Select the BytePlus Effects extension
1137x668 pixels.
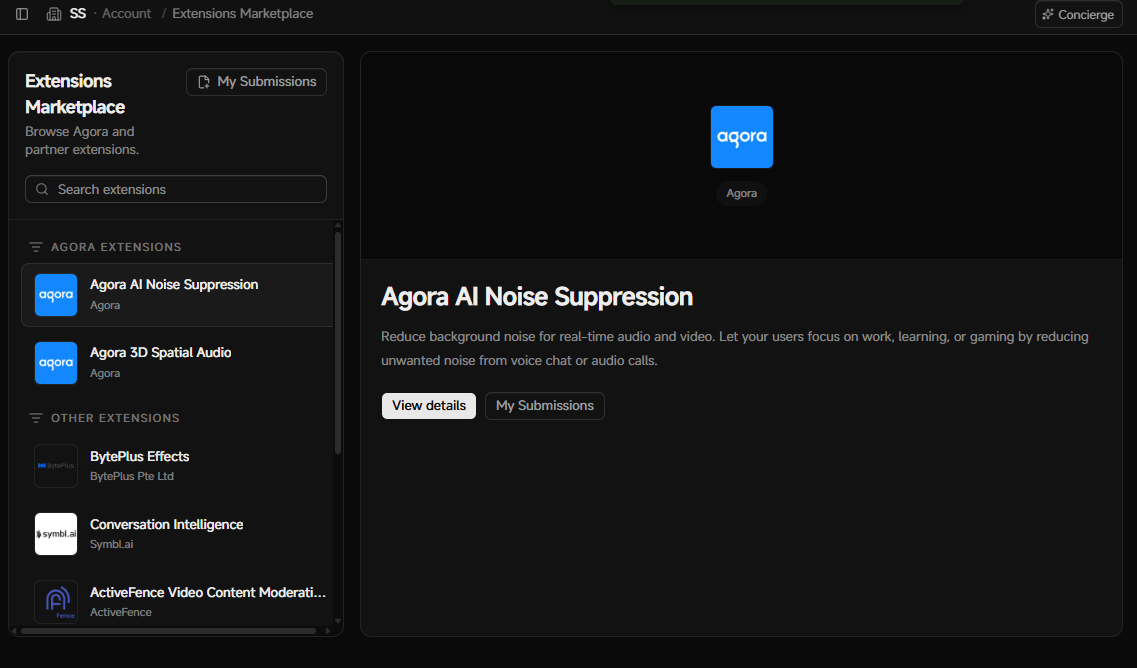(x=177, y=466)
